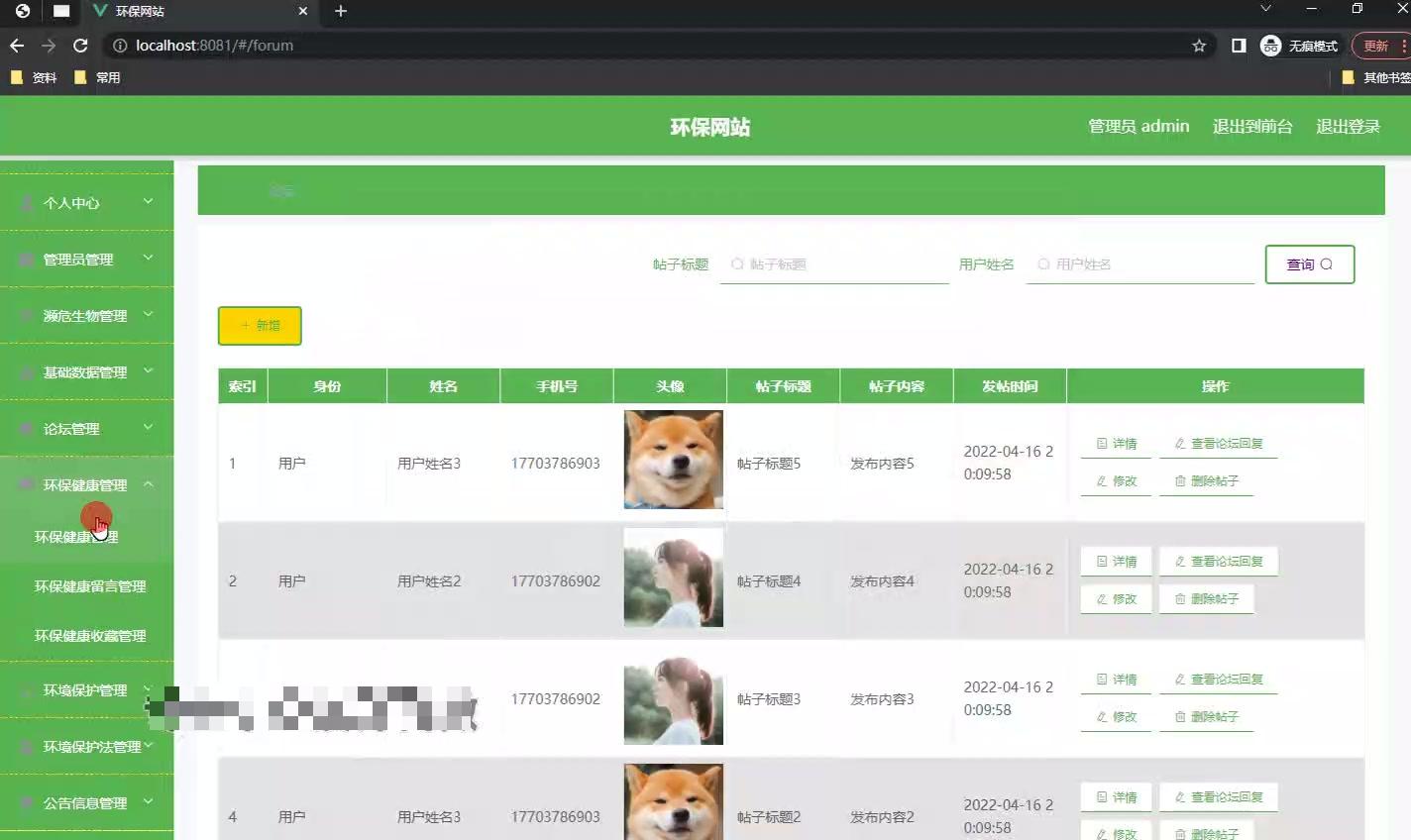Click 发布内容4 cell text
Viewport: 1411px width, 840px height.
tap(882, 581)
